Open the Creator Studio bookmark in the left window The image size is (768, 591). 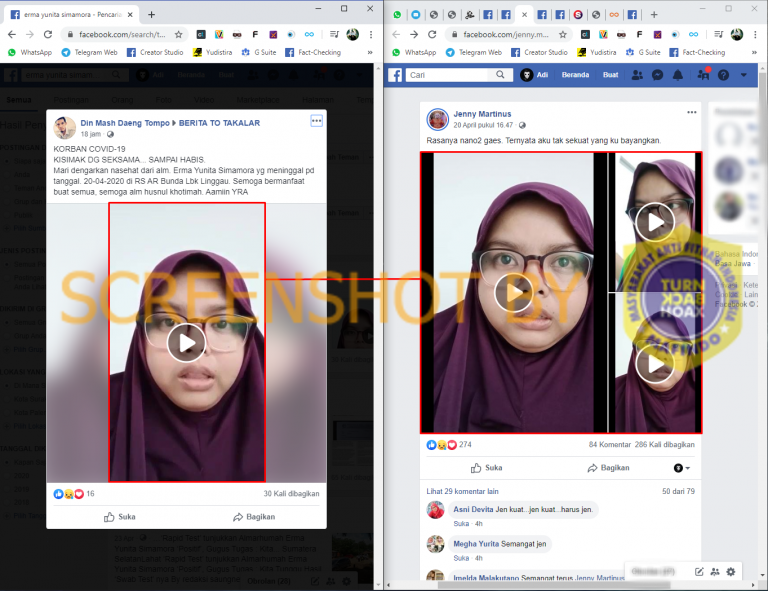155,52
